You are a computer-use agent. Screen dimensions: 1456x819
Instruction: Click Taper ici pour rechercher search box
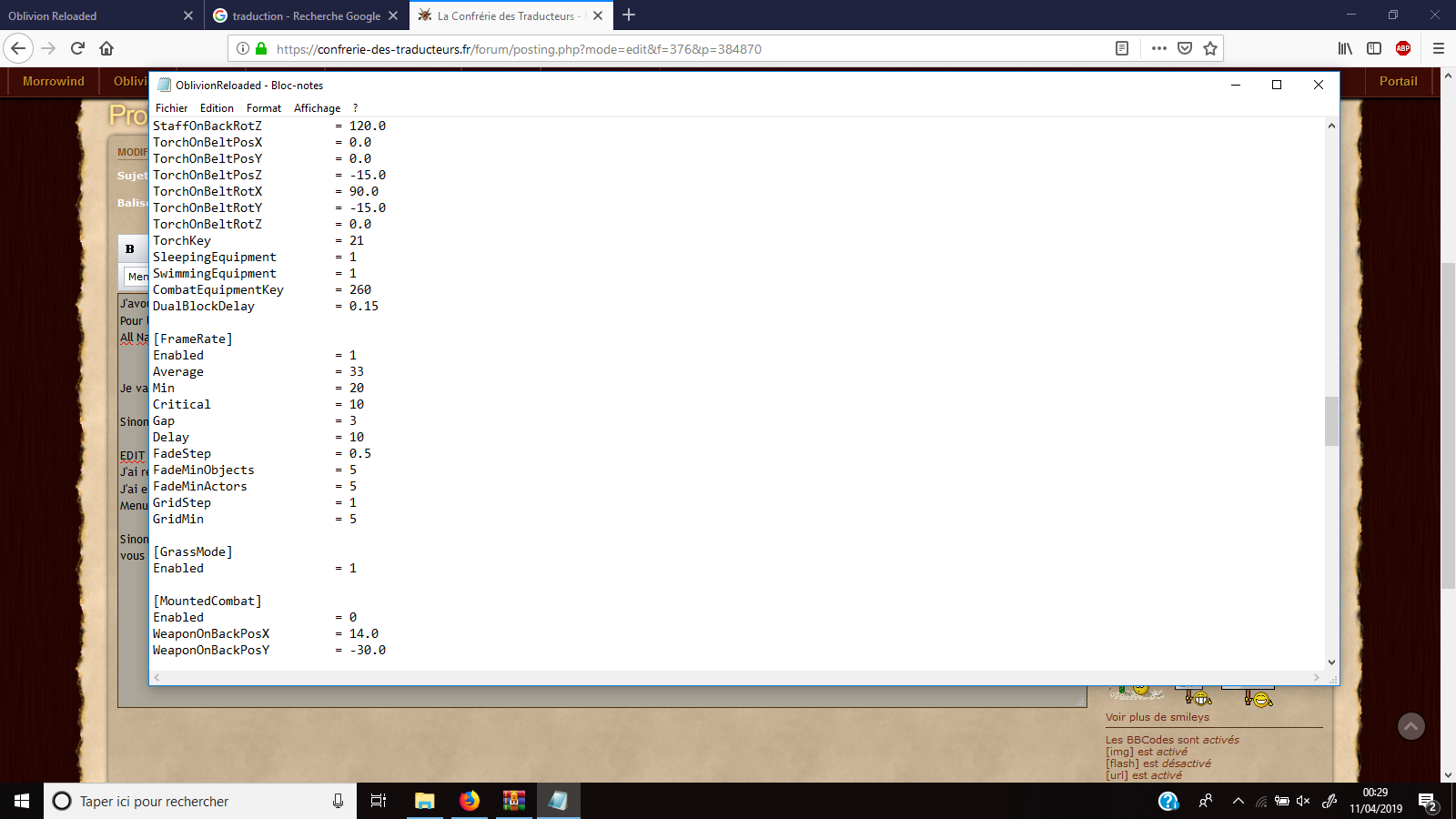click(200, 801)
